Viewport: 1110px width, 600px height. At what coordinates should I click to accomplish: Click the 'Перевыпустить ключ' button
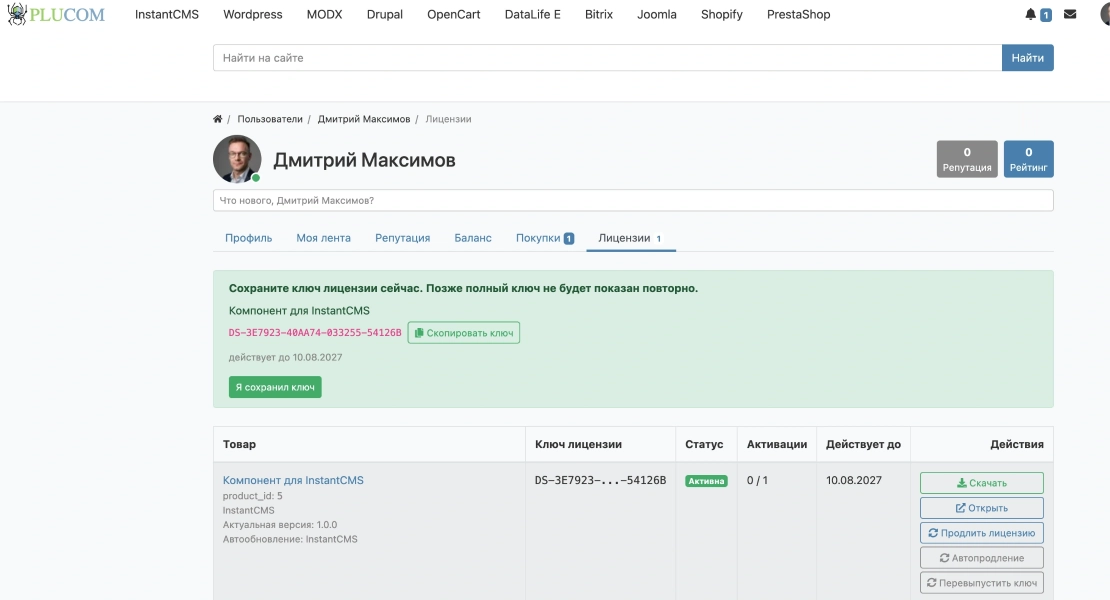tap(981, 583)
